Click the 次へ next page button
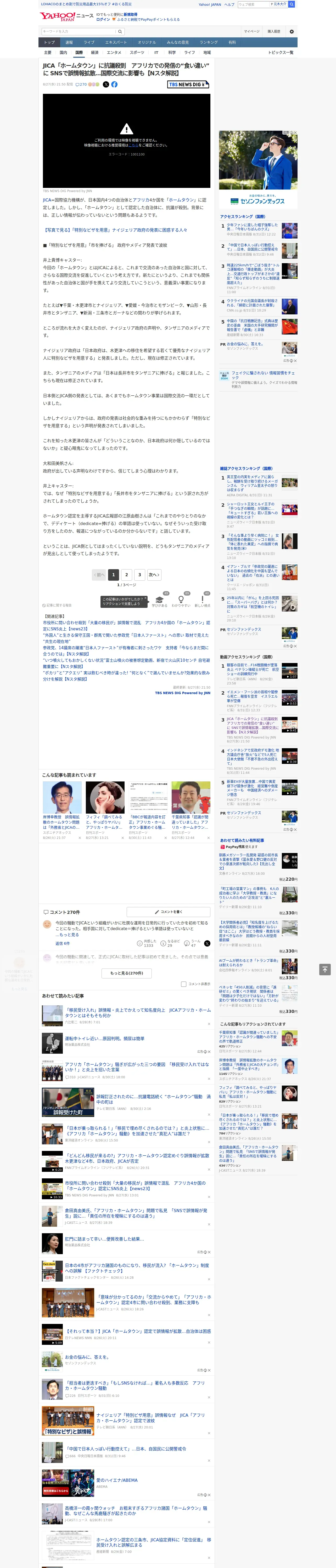The width and height of the screenshot is (336, 1568). (154, 575)
